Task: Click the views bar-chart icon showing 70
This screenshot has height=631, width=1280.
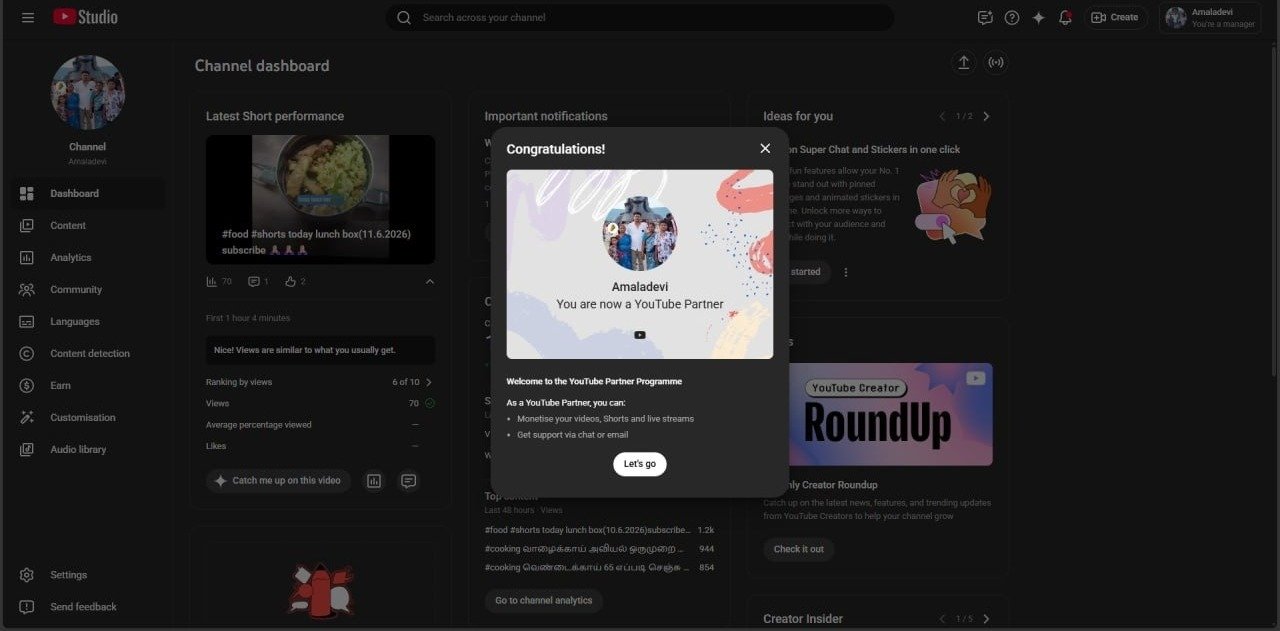Action: click(x=212, y=282)
